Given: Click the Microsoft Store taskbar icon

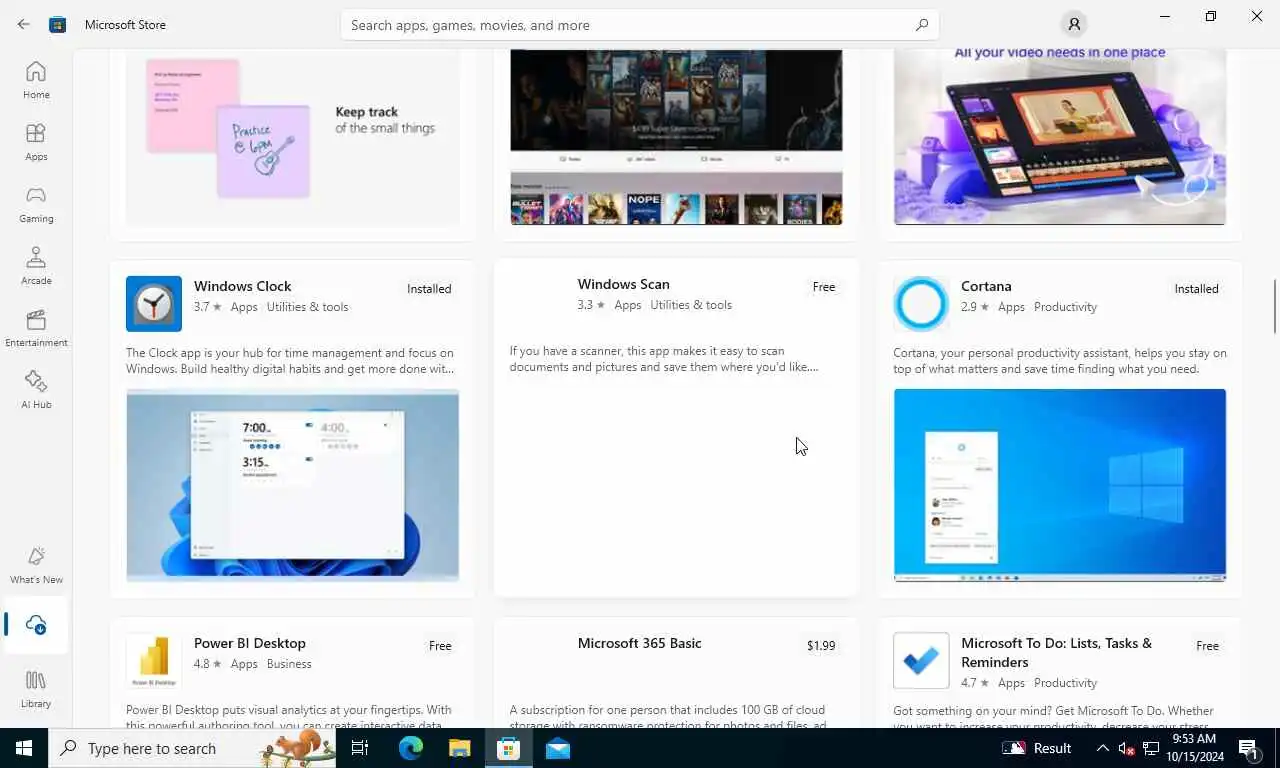Looking at the screenshot, I should coord(508,748).
